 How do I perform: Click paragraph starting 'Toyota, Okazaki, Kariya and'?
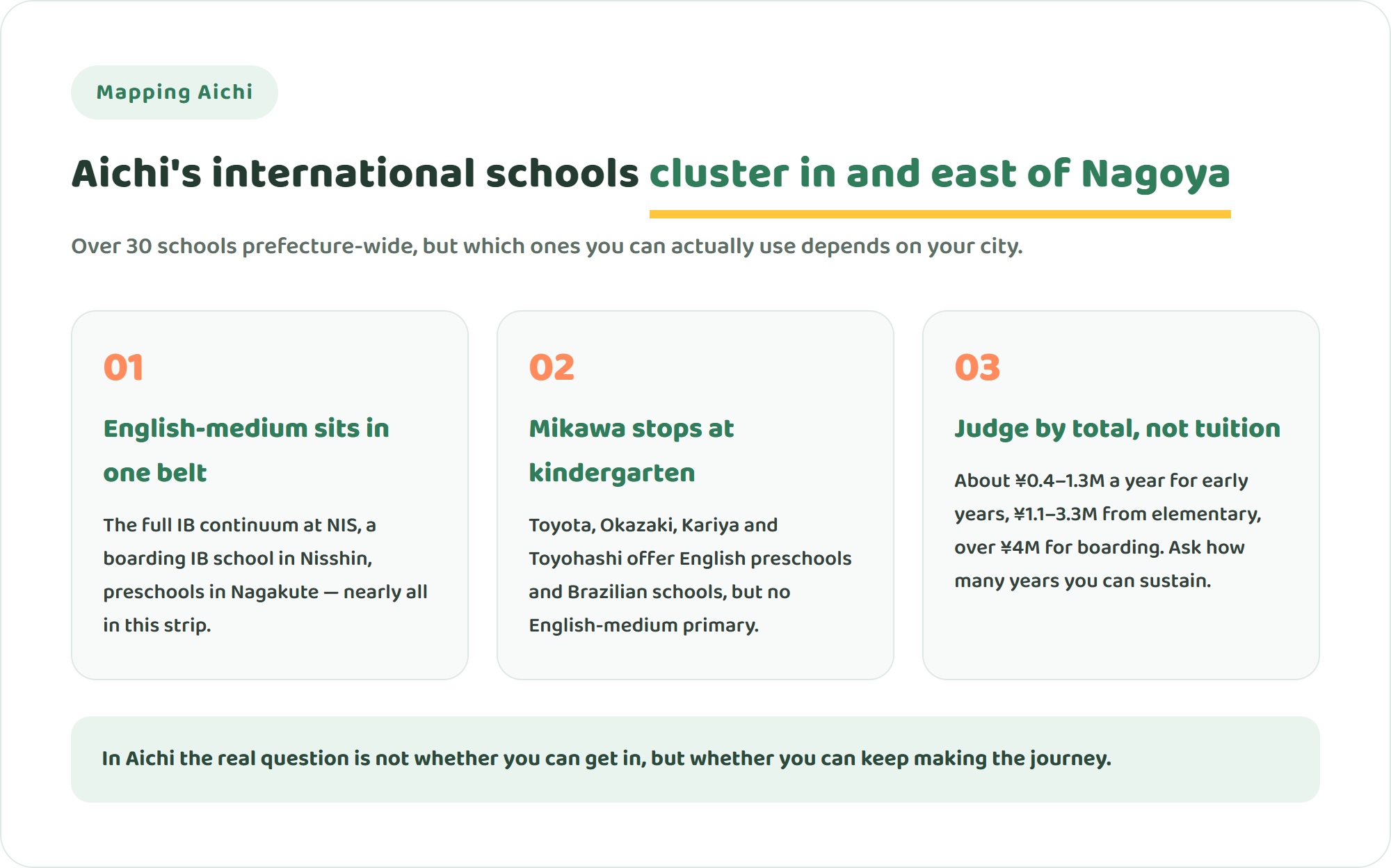click(x=690, y=574)
